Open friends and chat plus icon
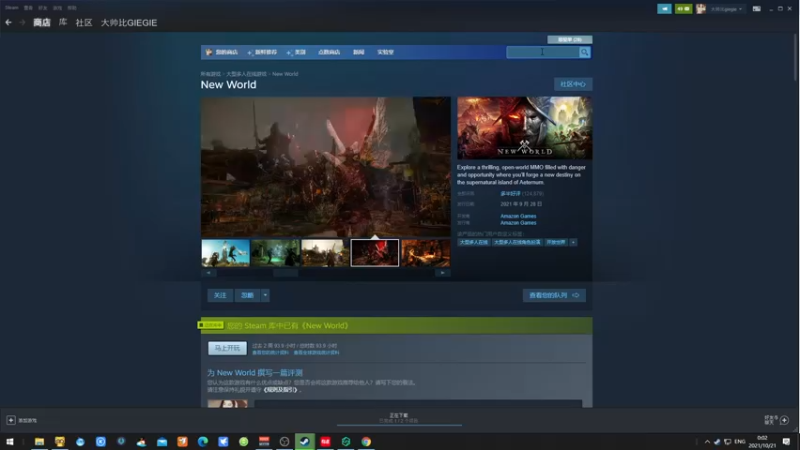 point(785,420)
